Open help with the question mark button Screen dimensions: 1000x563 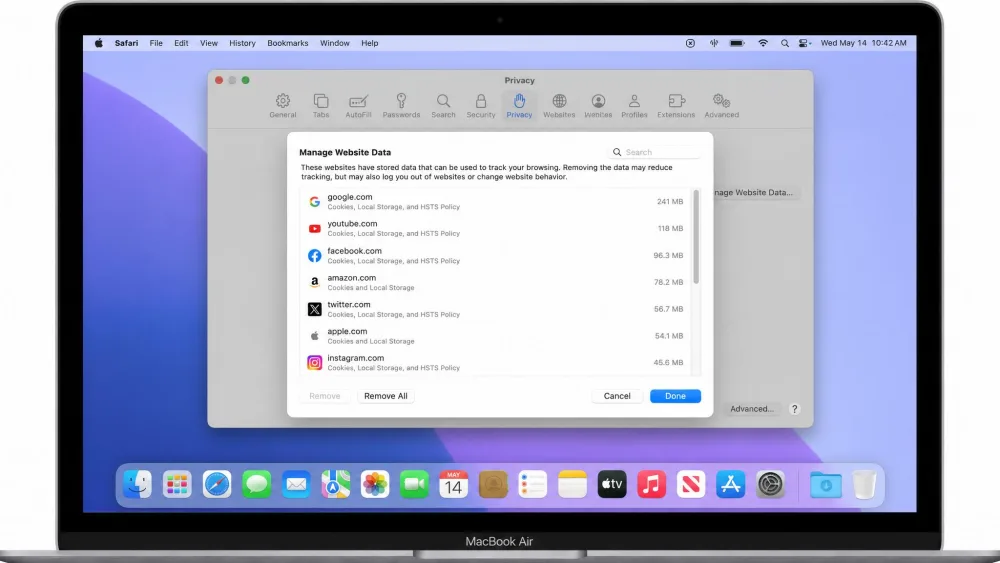click(x=794, y=409)
